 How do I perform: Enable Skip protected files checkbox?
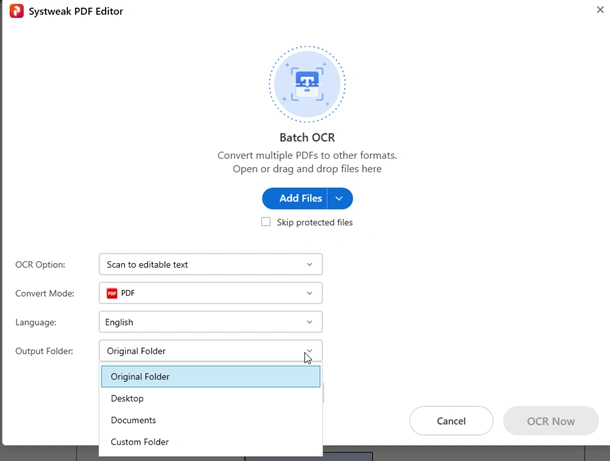266,222
